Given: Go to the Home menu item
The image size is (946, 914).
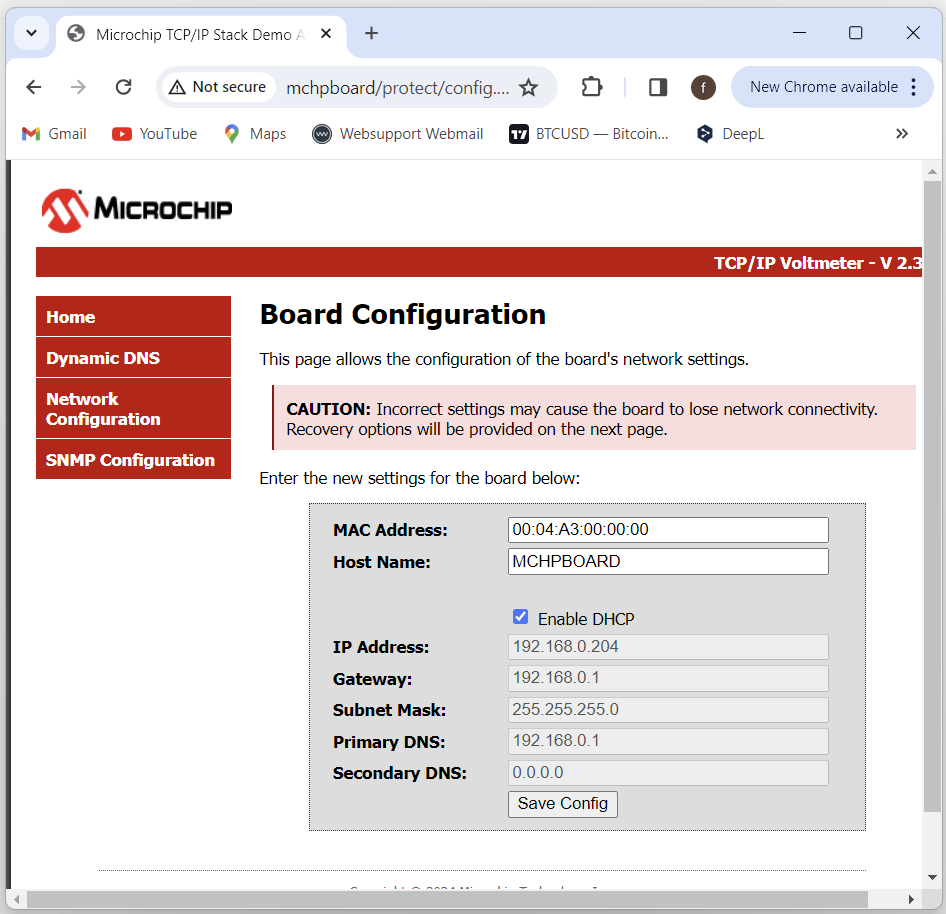Looking at the screenshot, I should pyautogui.click(x=133, y=316).
